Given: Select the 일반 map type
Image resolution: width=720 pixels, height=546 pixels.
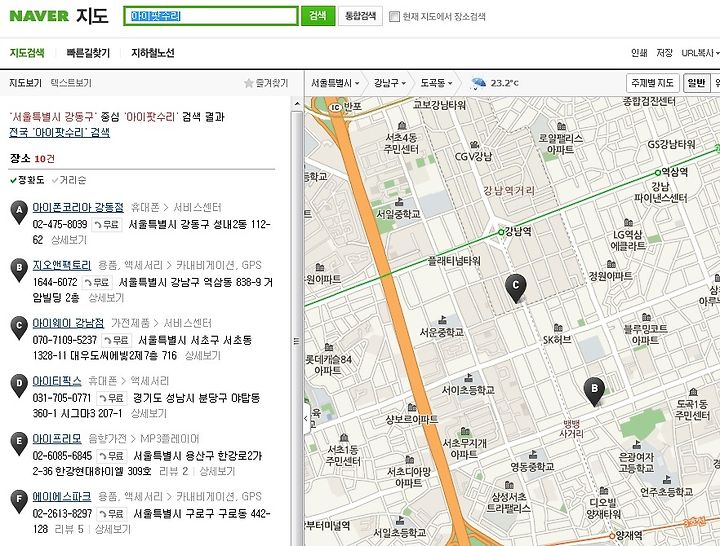Looking at the screenshot, I should point(696,83).
